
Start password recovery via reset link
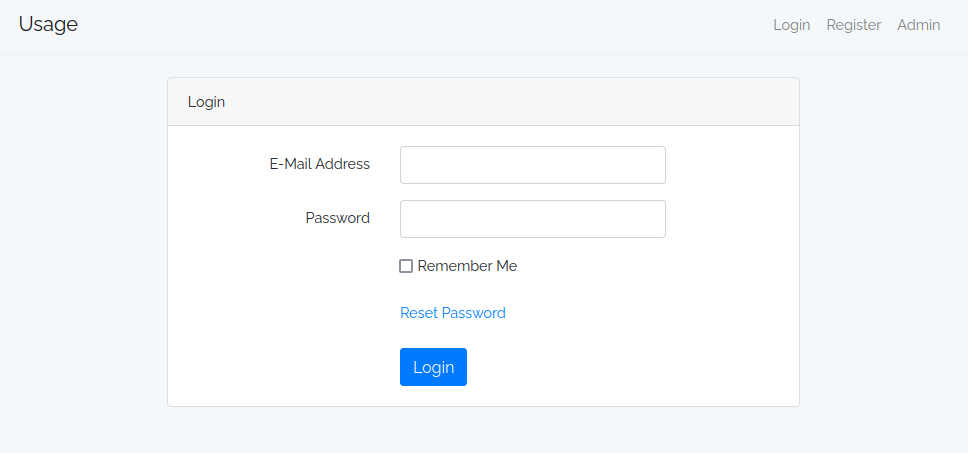[x=452, y=313]
